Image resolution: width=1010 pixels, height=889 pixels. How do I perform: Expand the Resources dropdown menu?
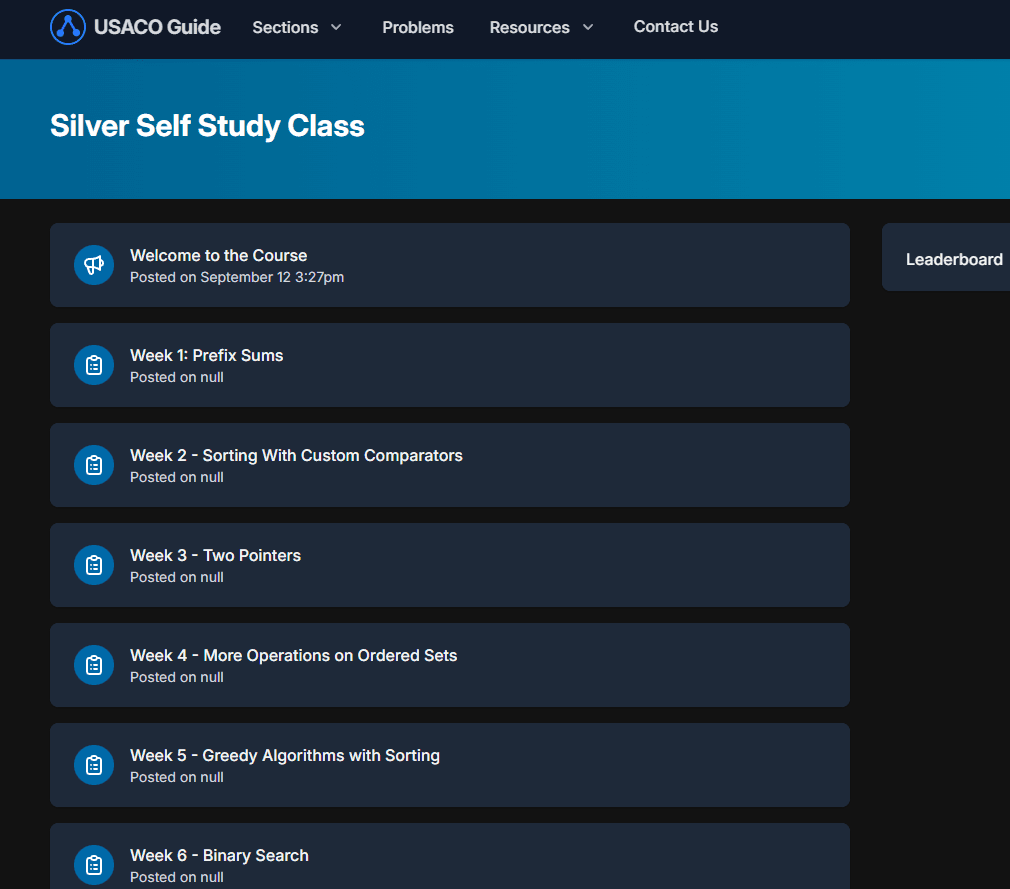pos(541,27)
